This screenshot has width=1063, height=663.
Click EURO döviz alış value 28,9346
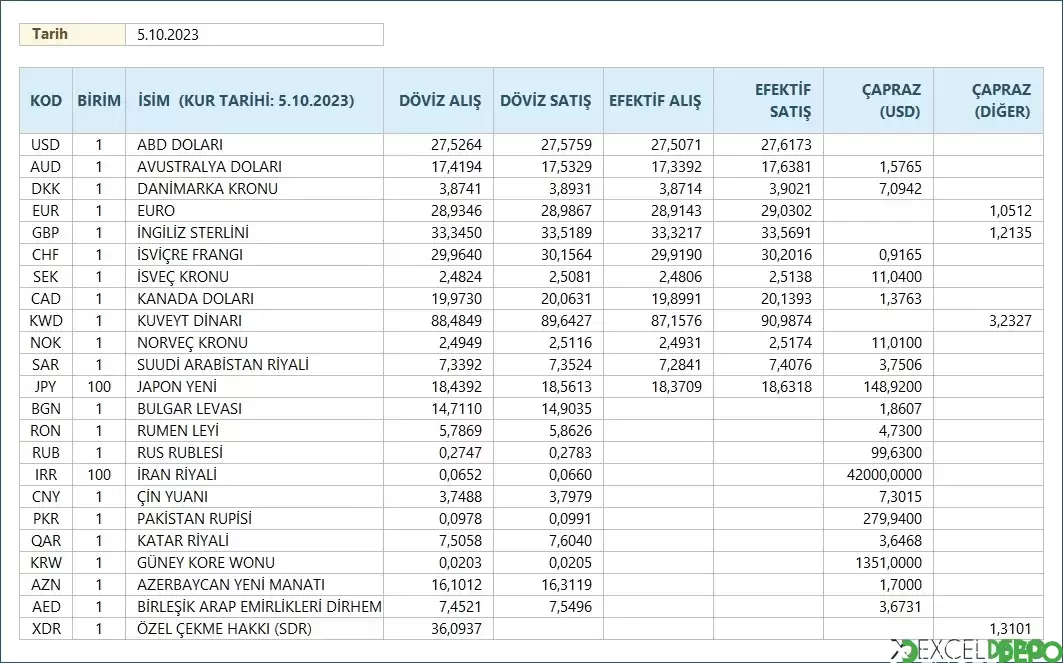(439, 211)
